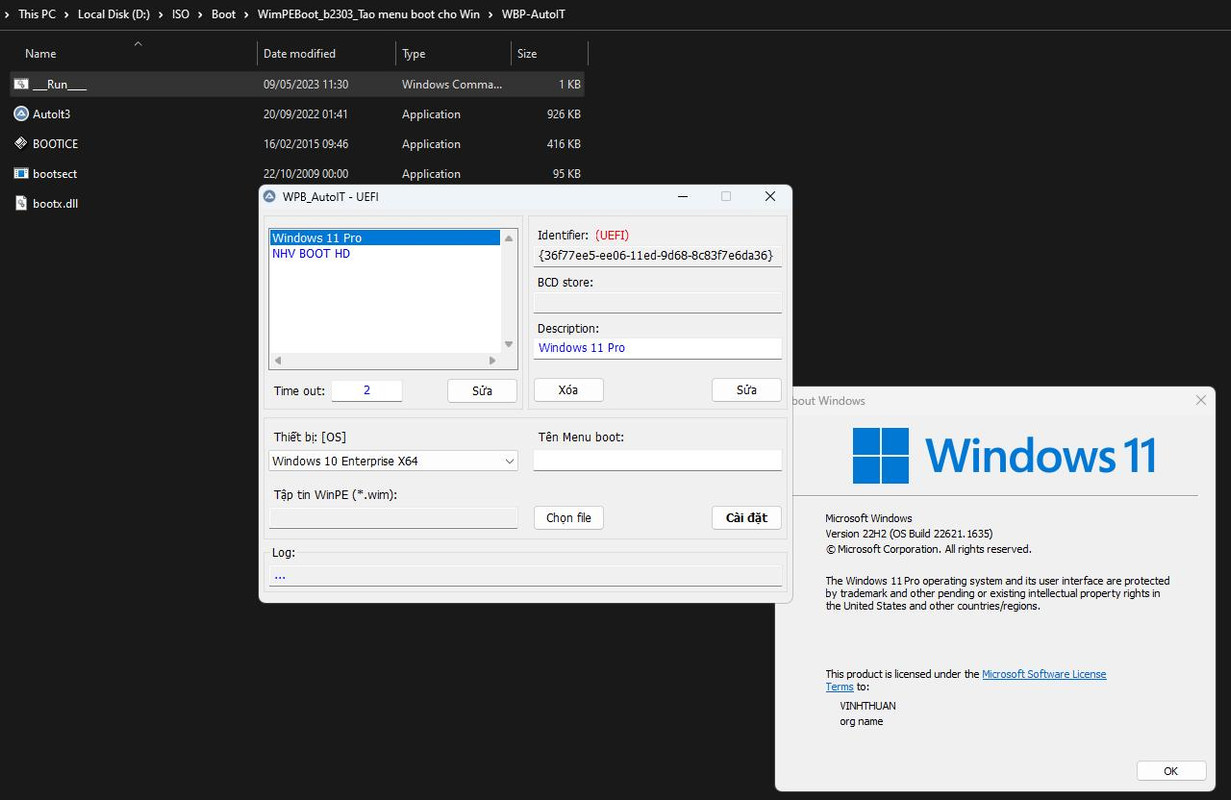Open the Thiết bị OS dropdown
Screen dimensions: 1231x800
393,461
